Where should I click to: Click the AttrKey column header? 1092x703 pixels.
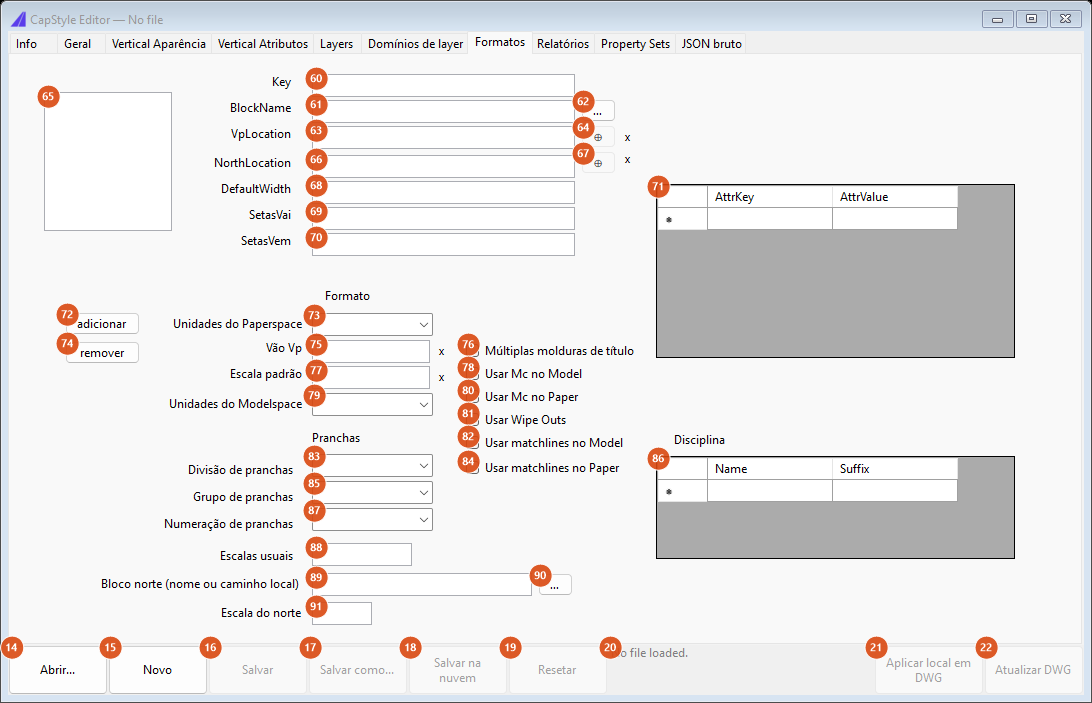pyautogui.click(x=770, y=197)
